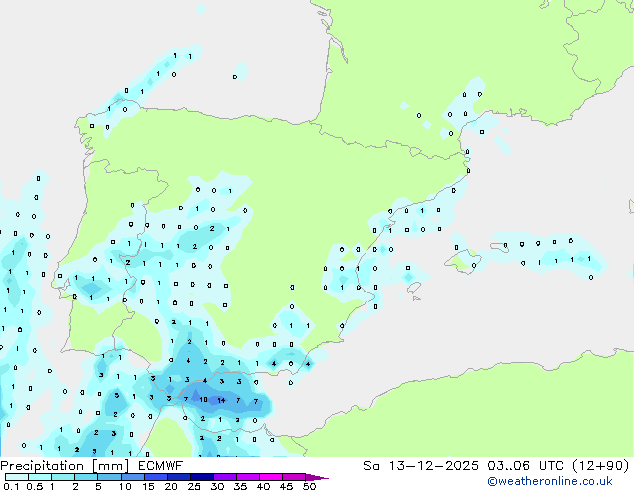Click the 0.1–0.5 mm palest legend swatch
634x490 pixels.
pos(17,477)
